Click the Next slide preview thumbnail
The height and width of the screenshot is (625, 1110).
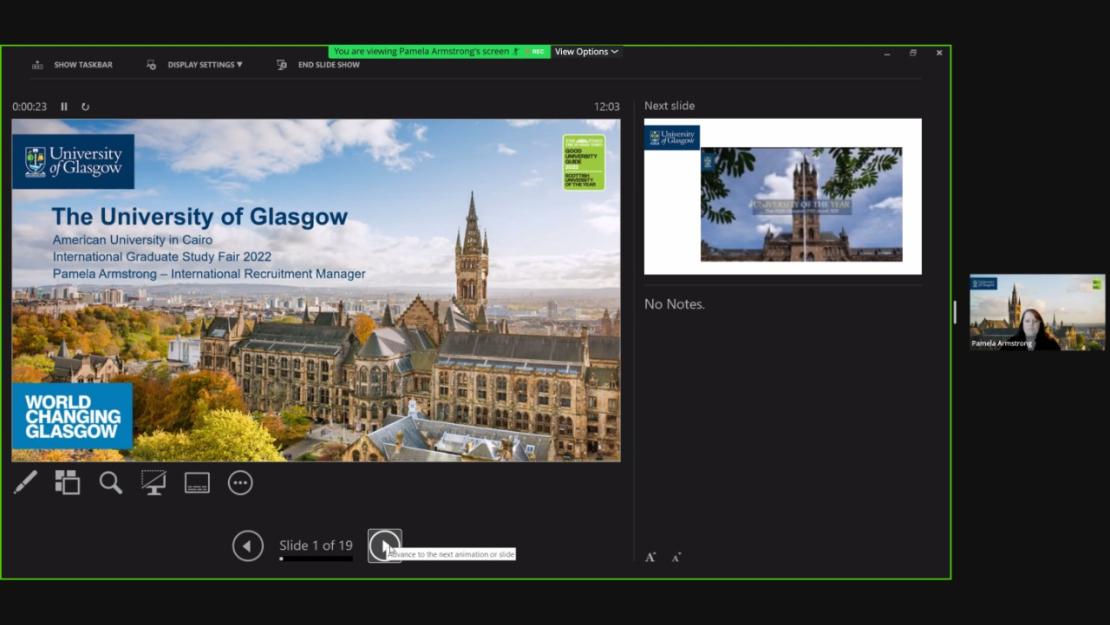click(783, 197)
